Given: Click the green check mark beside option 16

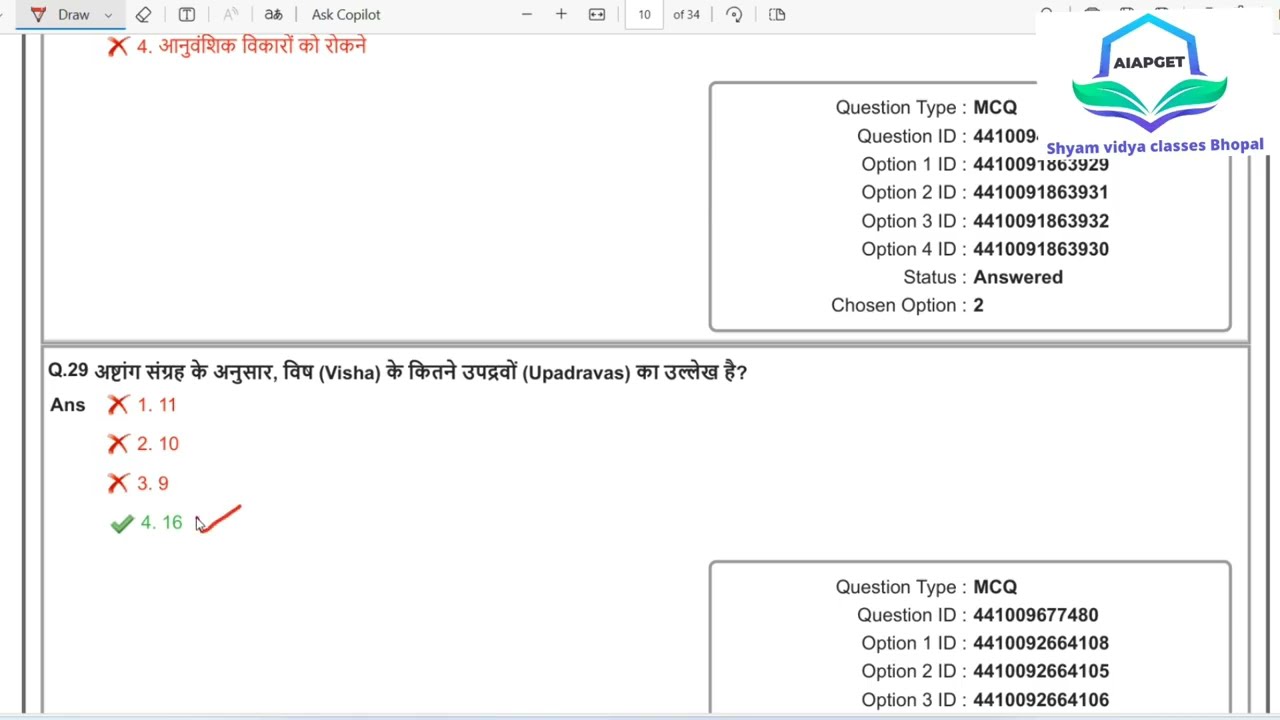Looking at the screenshot, I should pos(122,524).
